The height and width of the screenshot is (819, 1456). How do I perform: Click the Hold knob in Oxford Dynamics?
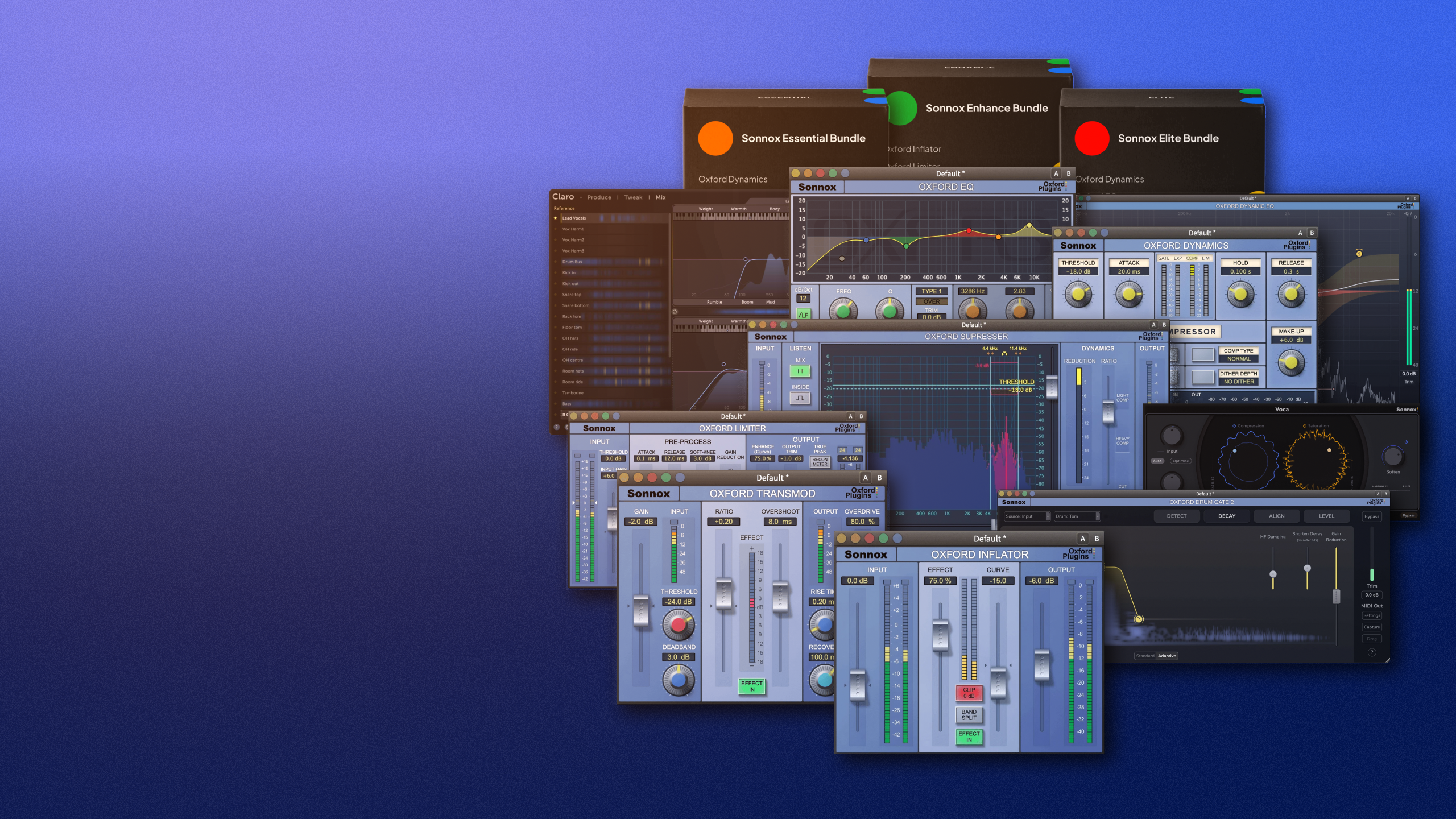1240,294
